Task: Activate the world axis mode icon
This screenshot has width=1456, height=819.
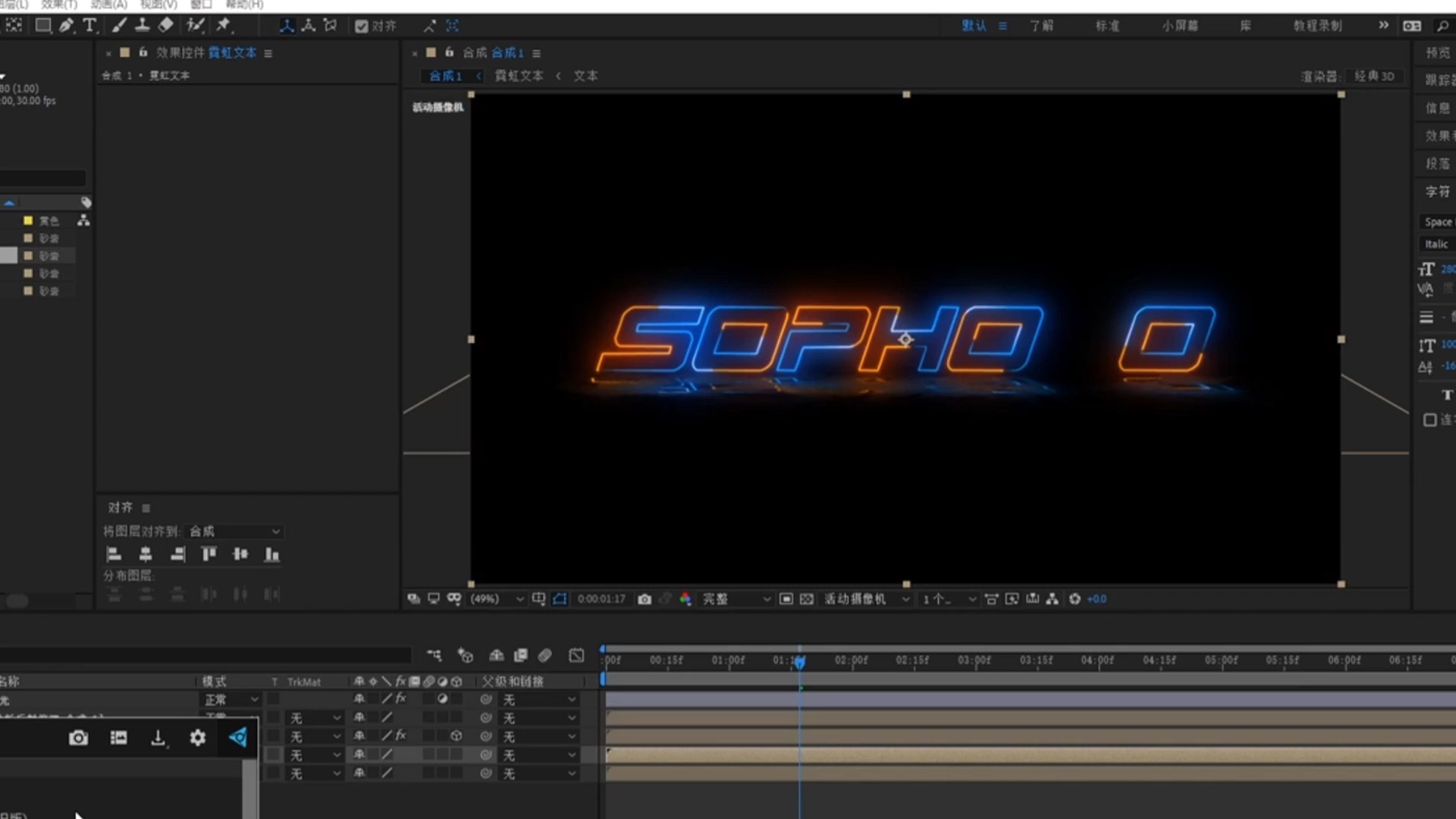Action: click(x=309, y=26)
